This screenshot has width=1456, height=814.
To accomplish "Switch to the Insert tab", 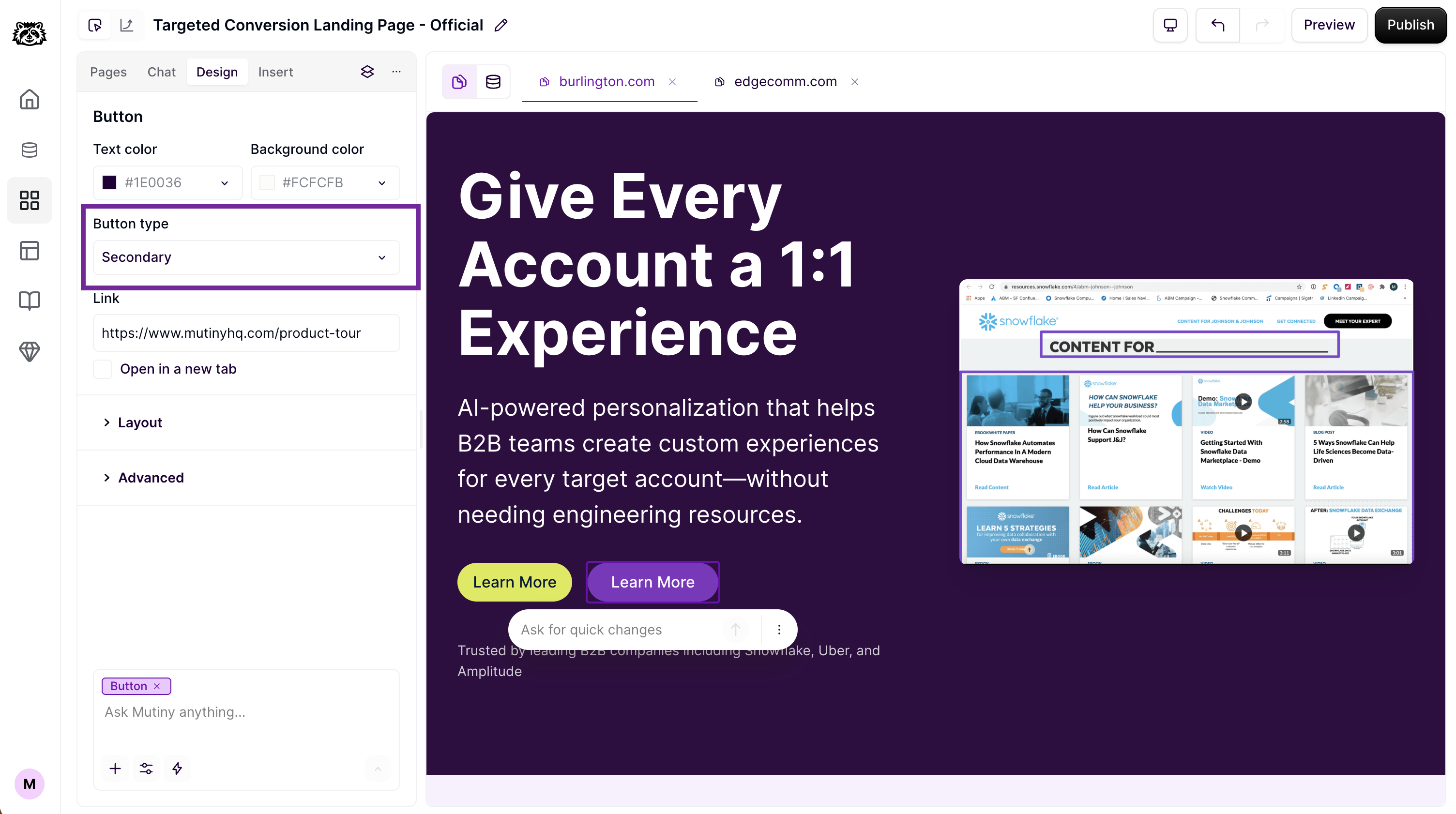I will (275, 72).
